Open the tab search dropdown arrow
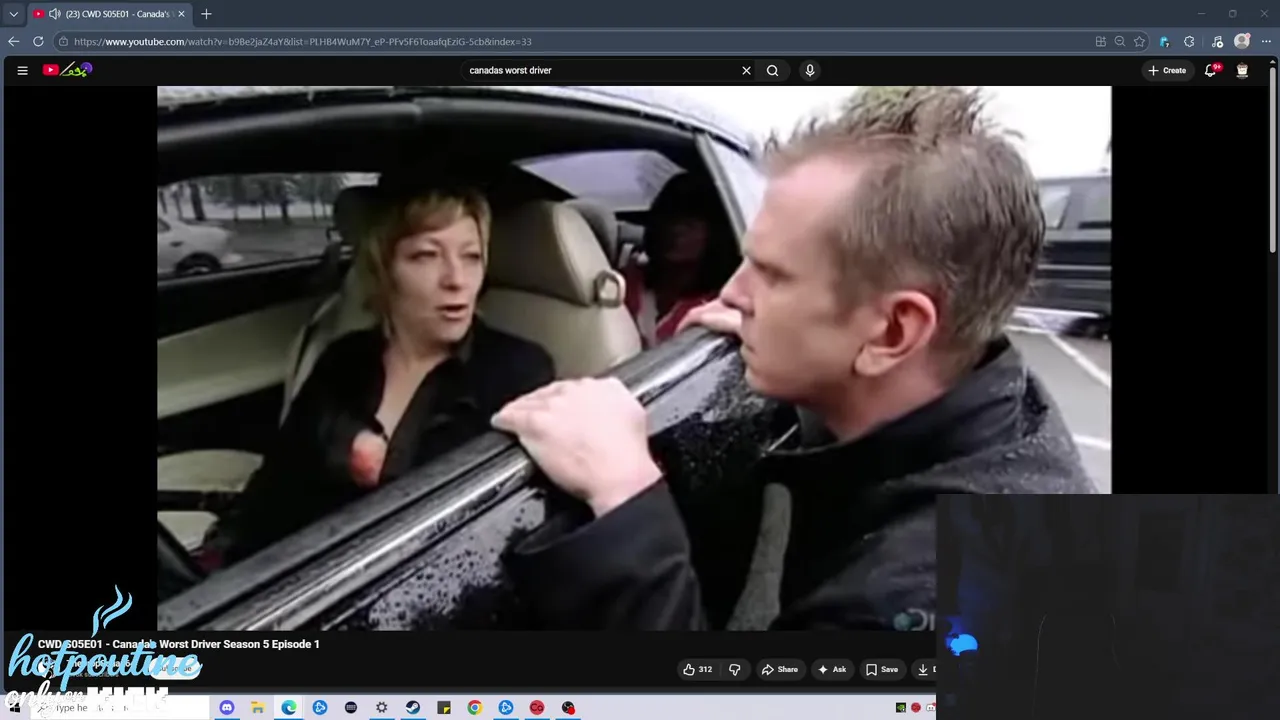This screenshot has width=1280, height=720. click(x=13, y=14)
